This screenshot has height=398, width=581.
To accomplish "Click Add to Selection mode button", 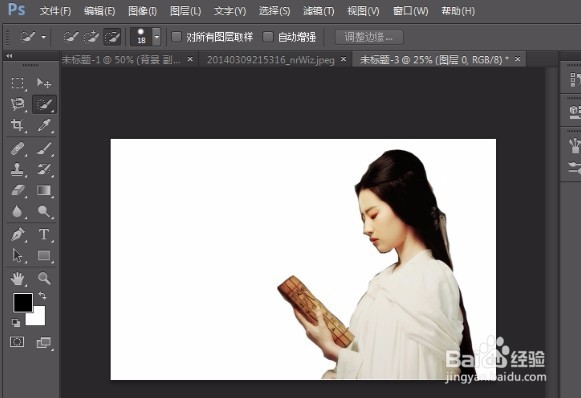I will coord(91,37).
